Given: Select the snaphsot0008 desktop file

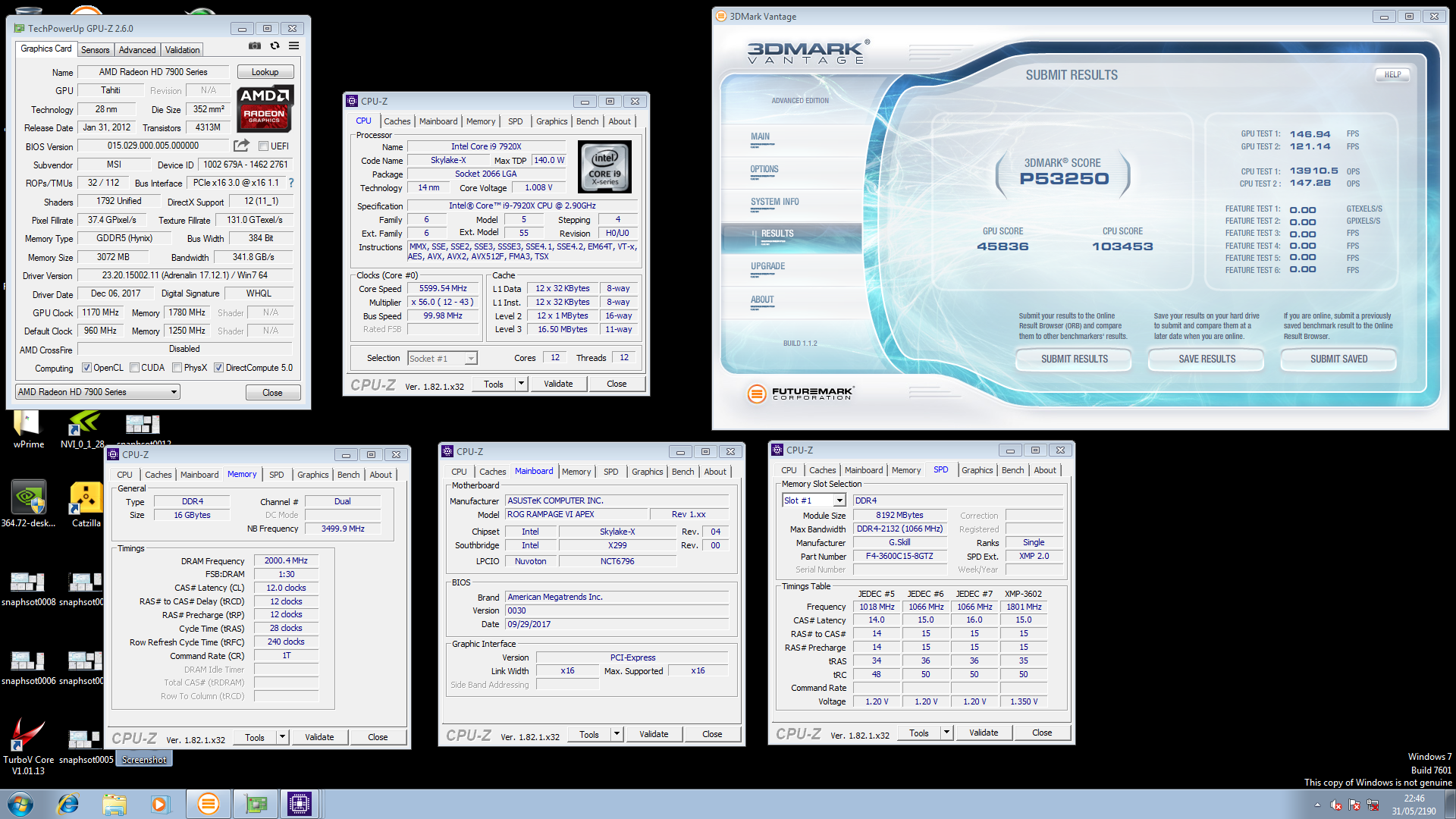Looking at the screenshot, I should coord(28,589).
